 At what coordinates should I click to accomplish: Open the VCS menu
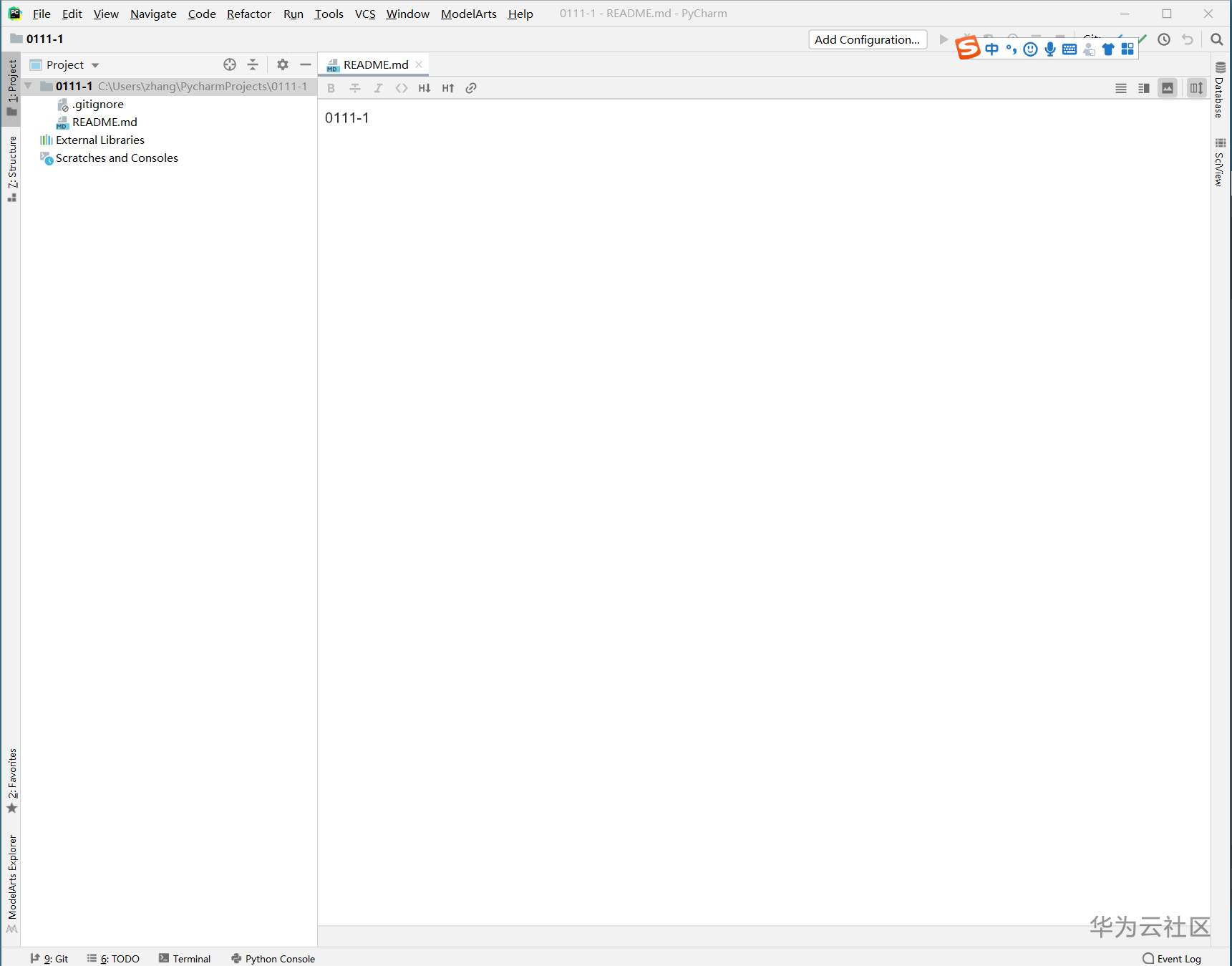365,14
